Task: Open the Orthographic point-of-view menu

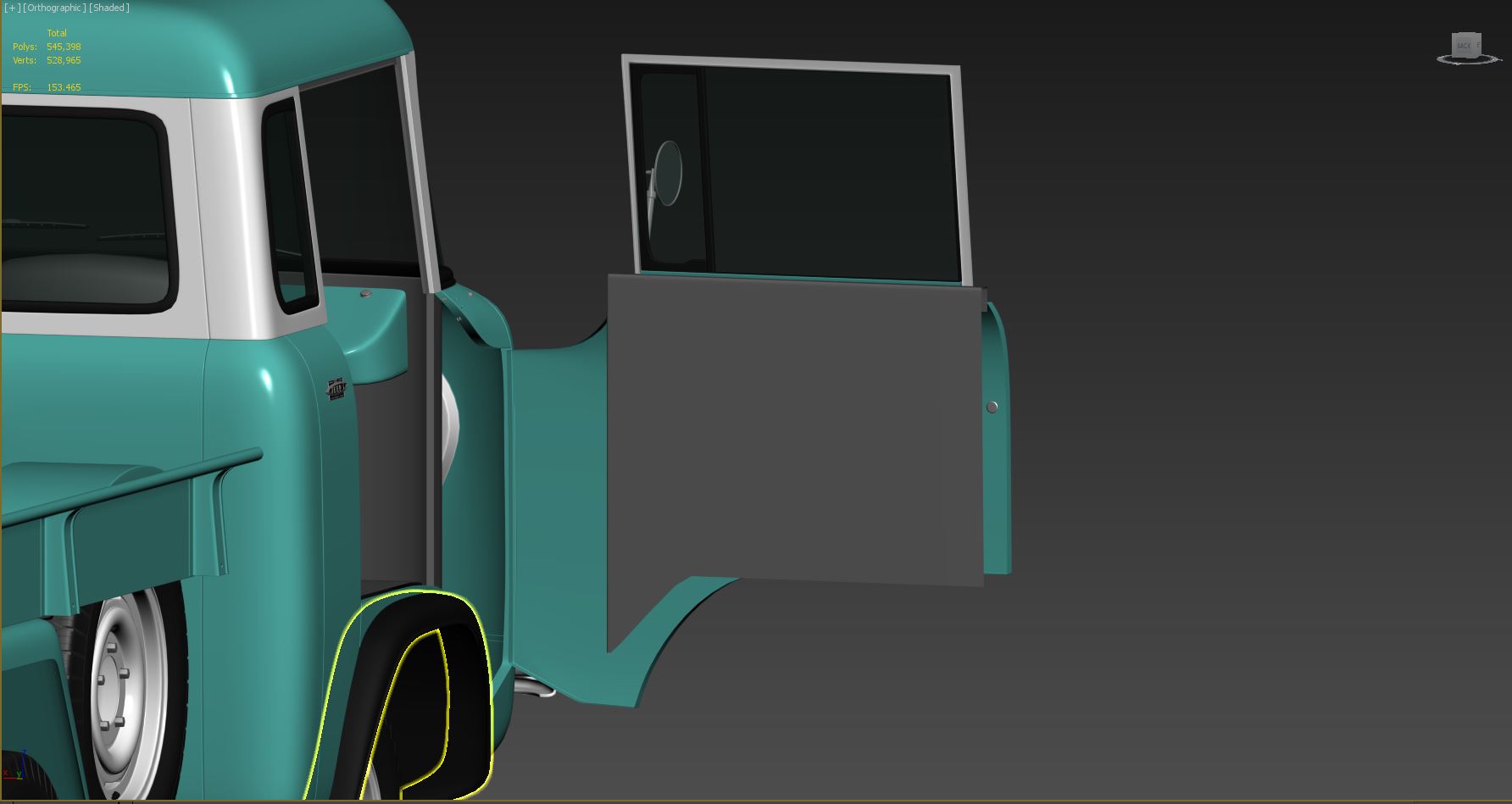Action: click(x=54, y=8)
